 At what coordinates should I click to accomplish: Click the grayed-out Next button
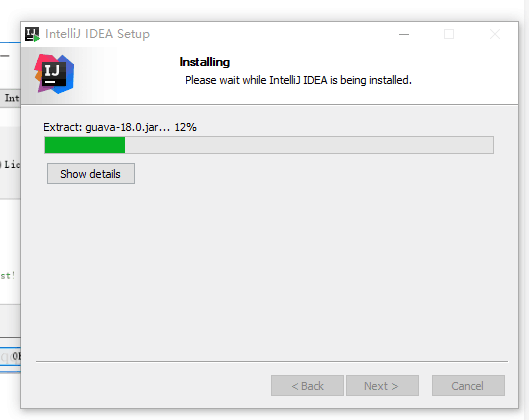pos(382,386)
